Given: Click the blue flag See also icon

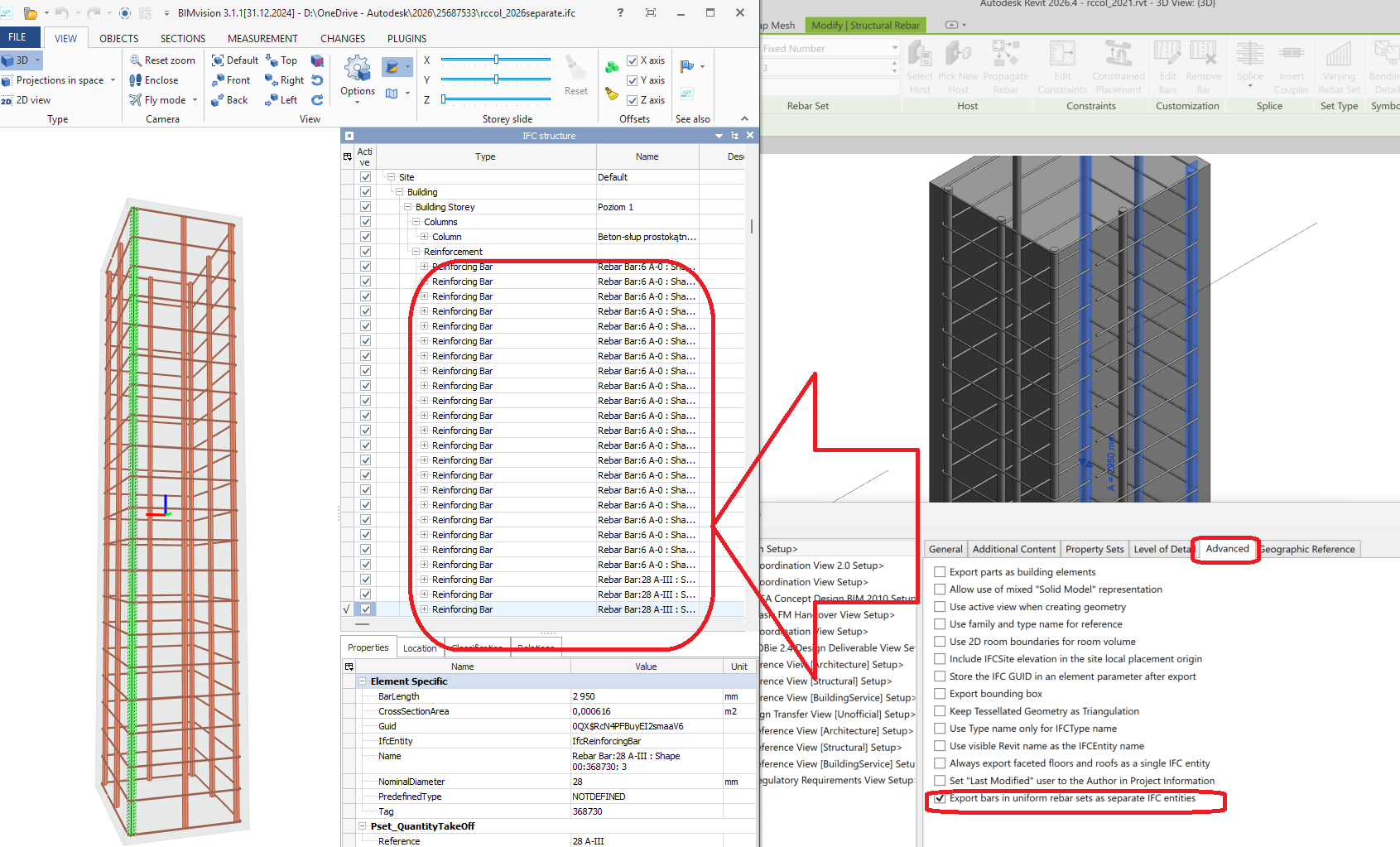Looking at the screenshot, I should coord(687,66).
